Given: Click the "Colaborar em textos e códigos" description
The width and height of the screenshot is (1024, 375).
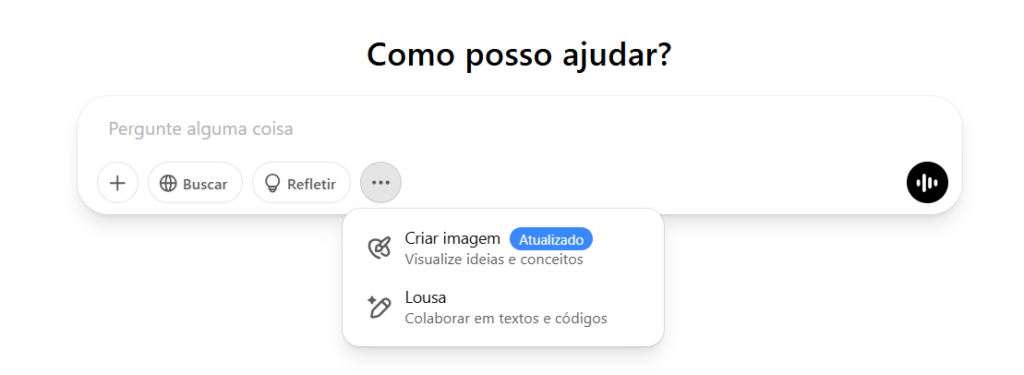Looking at the screenshot, I should 506,319.
